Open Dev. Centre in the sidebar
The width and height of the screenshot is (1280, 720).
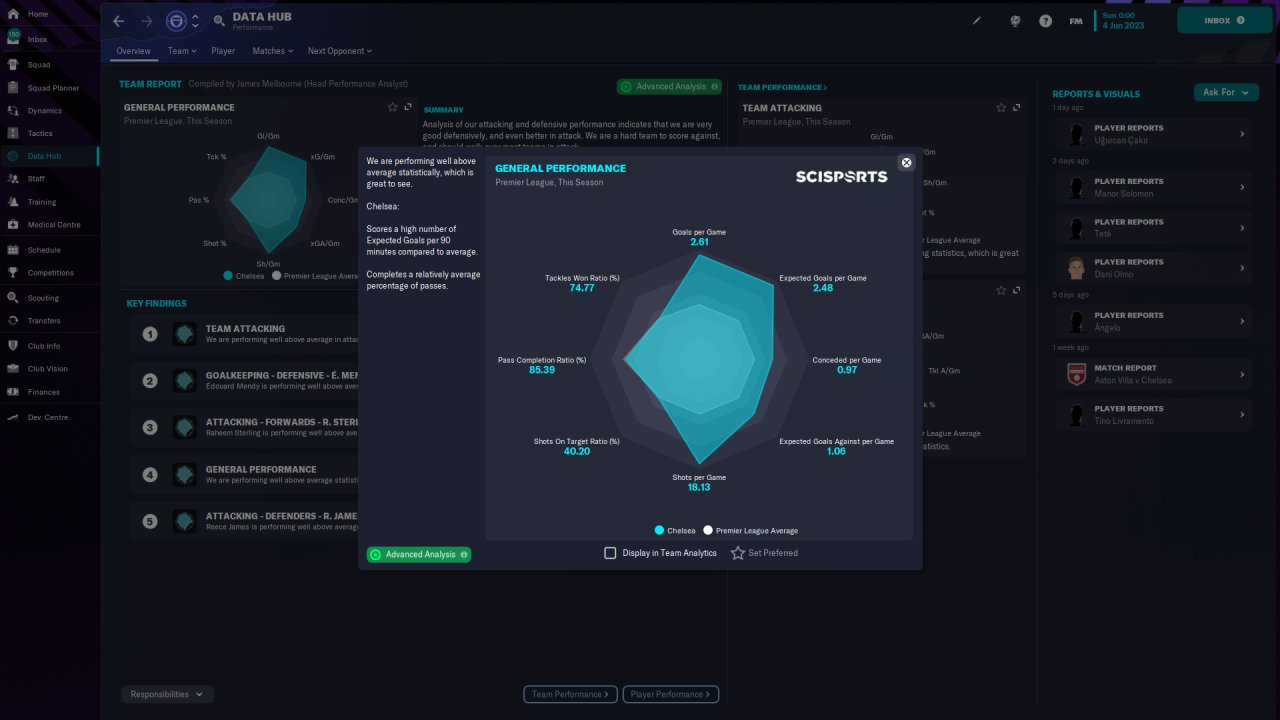(50, 417)
